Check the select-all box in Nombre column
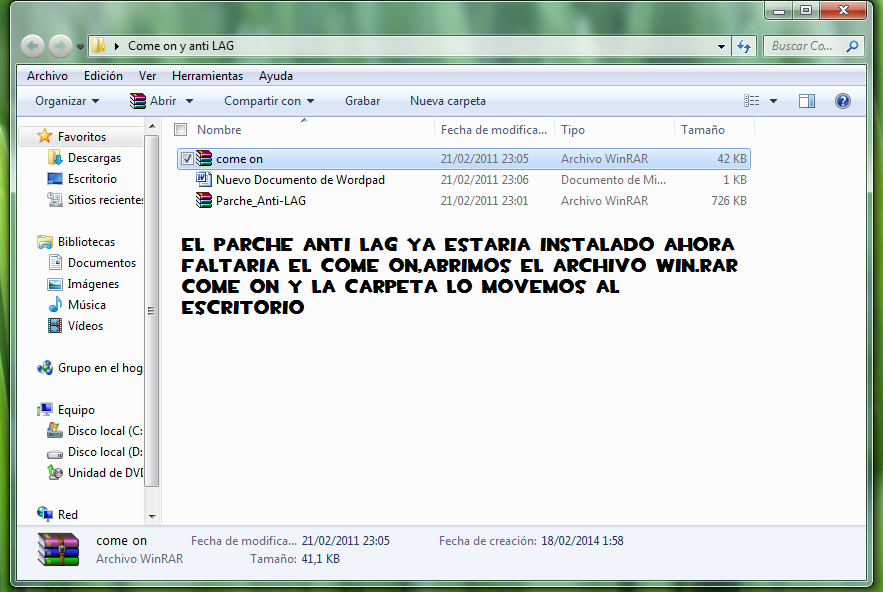The image size is (883, 592). point(180,129)
